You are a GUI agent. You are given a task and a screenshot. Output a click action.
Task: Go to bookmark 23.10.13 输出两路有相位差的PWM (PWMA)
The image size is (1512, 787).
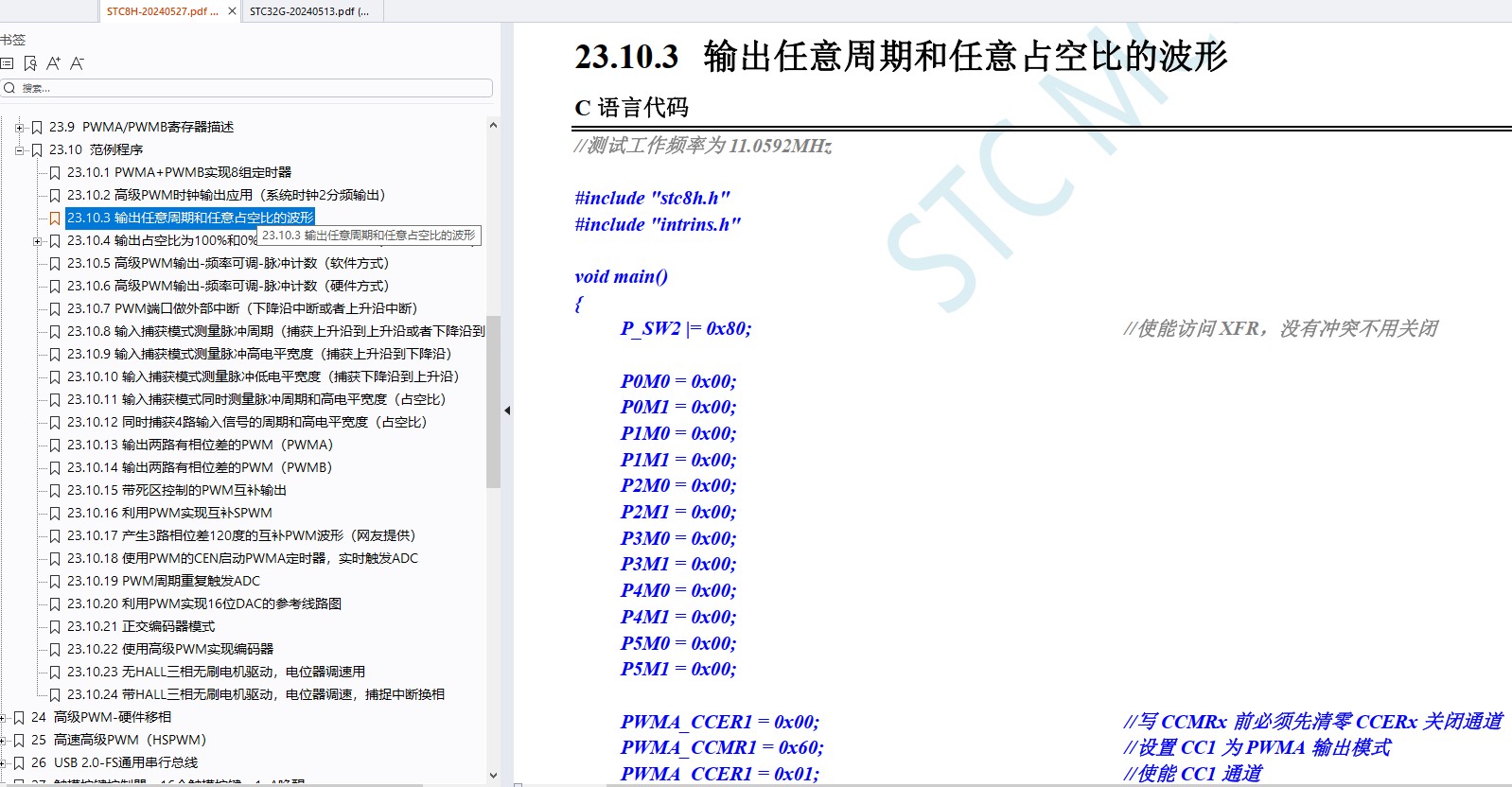pyautogui.click(x=200, y=445)
